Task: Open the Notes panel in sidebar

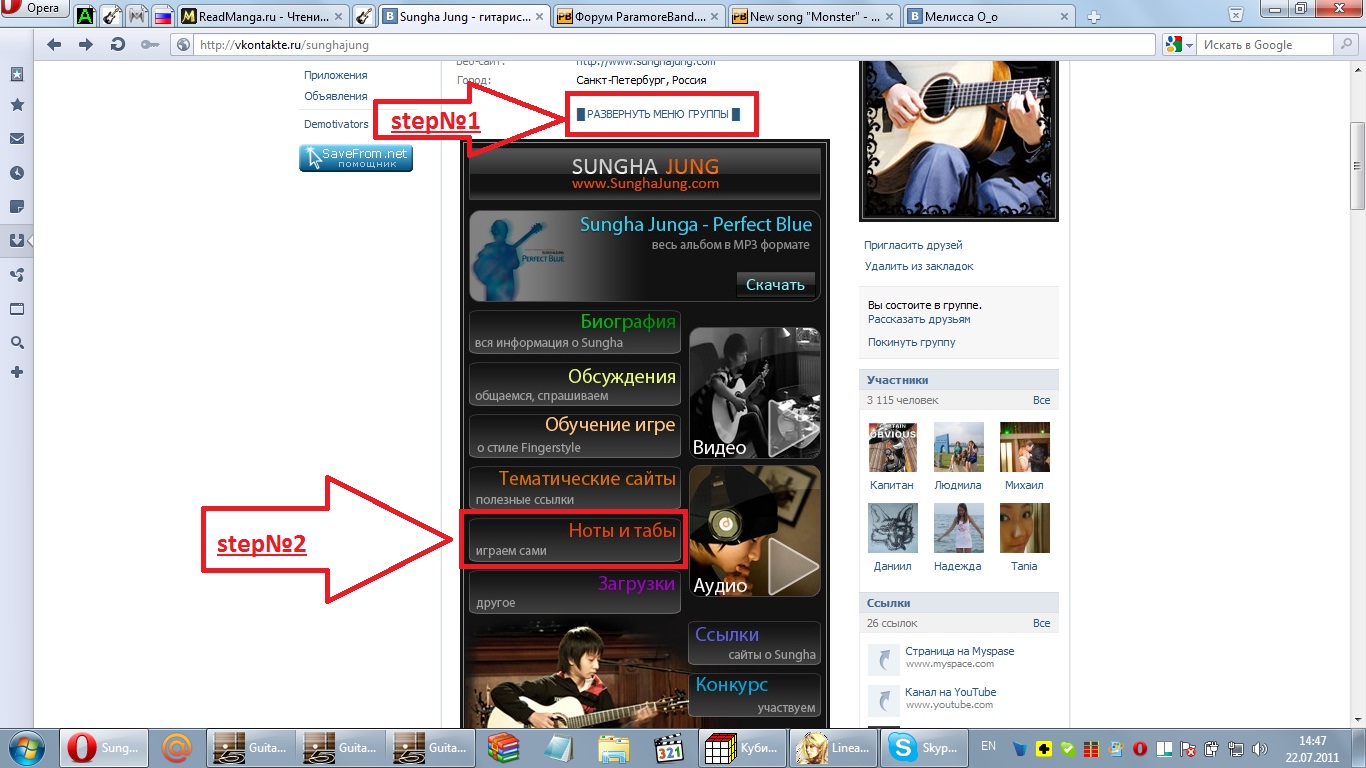Action: [x=17, y=207]
